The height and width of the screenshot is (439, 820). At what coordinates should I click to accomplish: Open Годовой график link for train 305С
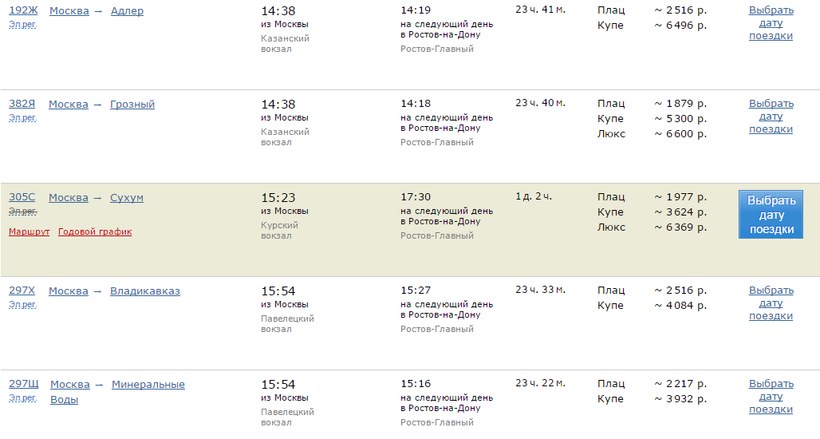tap(95, 232)
